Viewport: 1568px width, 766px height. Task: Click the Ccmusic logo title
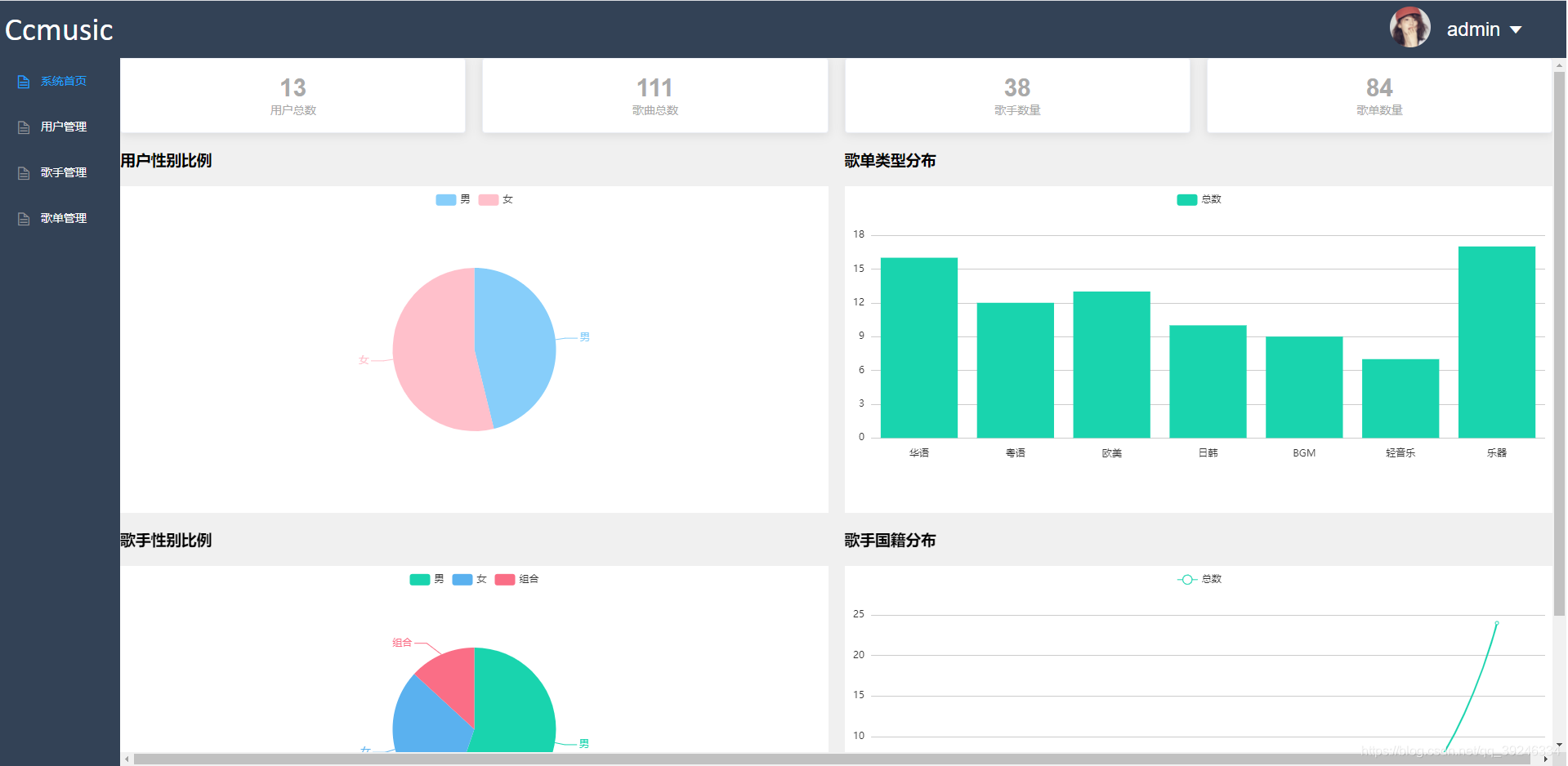pos(59,30)
